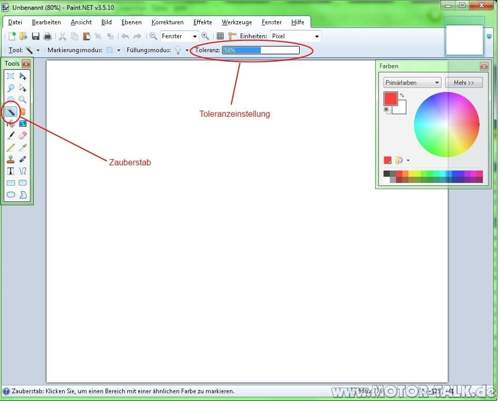Open the Effekte menu
Viewport: 500px width, 401px height.
tap(203, 22)
